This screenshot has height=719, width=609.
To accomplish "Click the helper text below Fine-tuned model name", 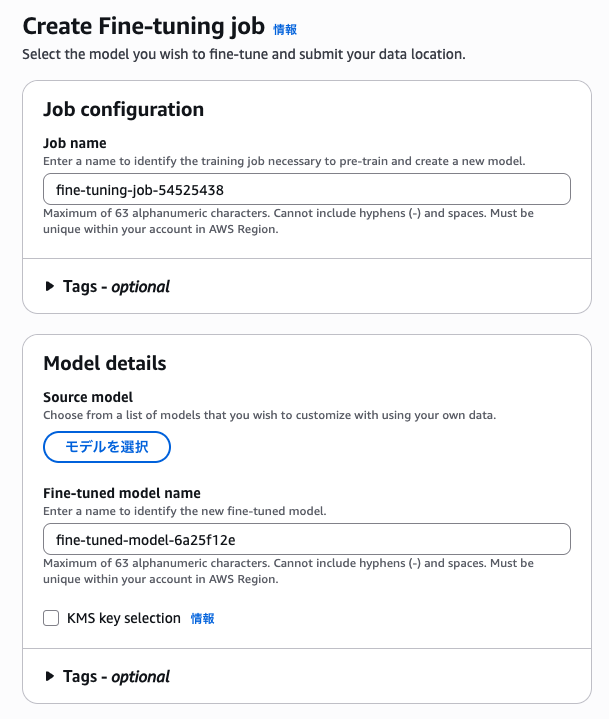I will click(x=288, y=570).
